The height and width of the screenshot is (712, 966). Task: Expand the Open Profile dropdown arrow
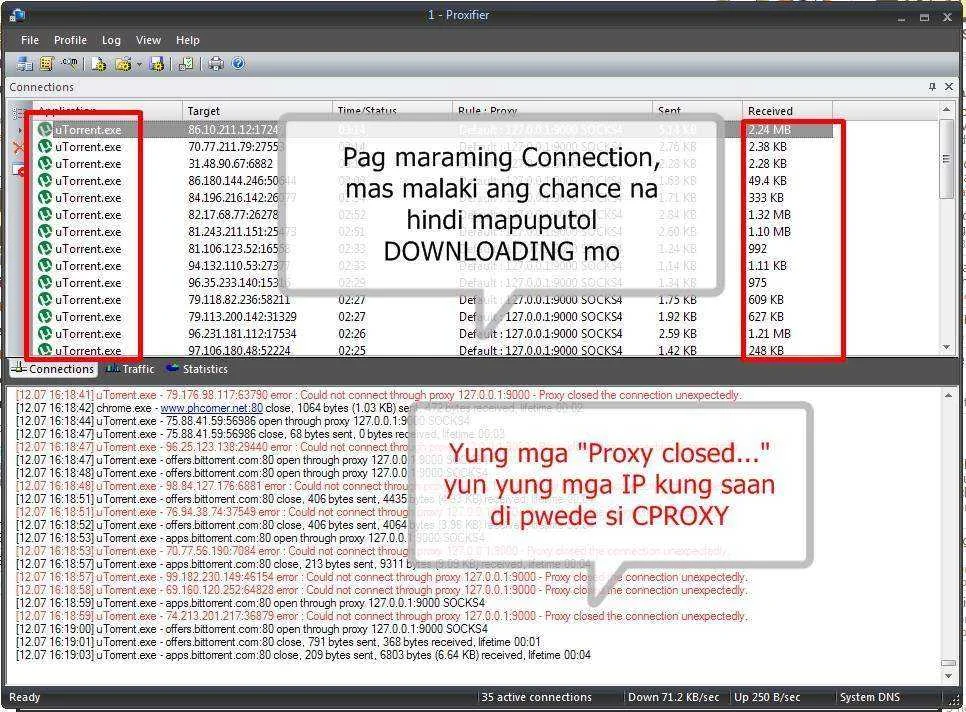(x=139, y=64)
